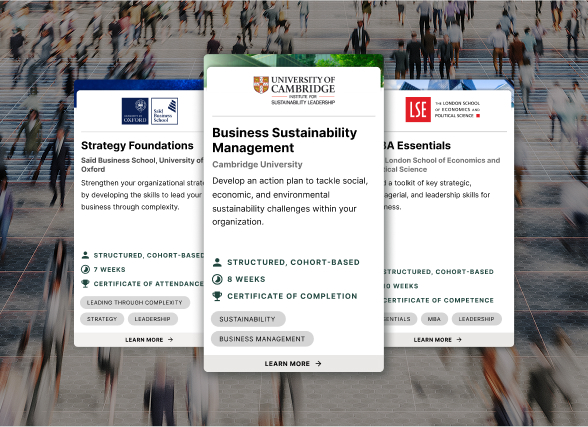588x427 pixels.
Task: Click the trophy icon beside Certificate of Attendance
Action: tap(85, 283)
